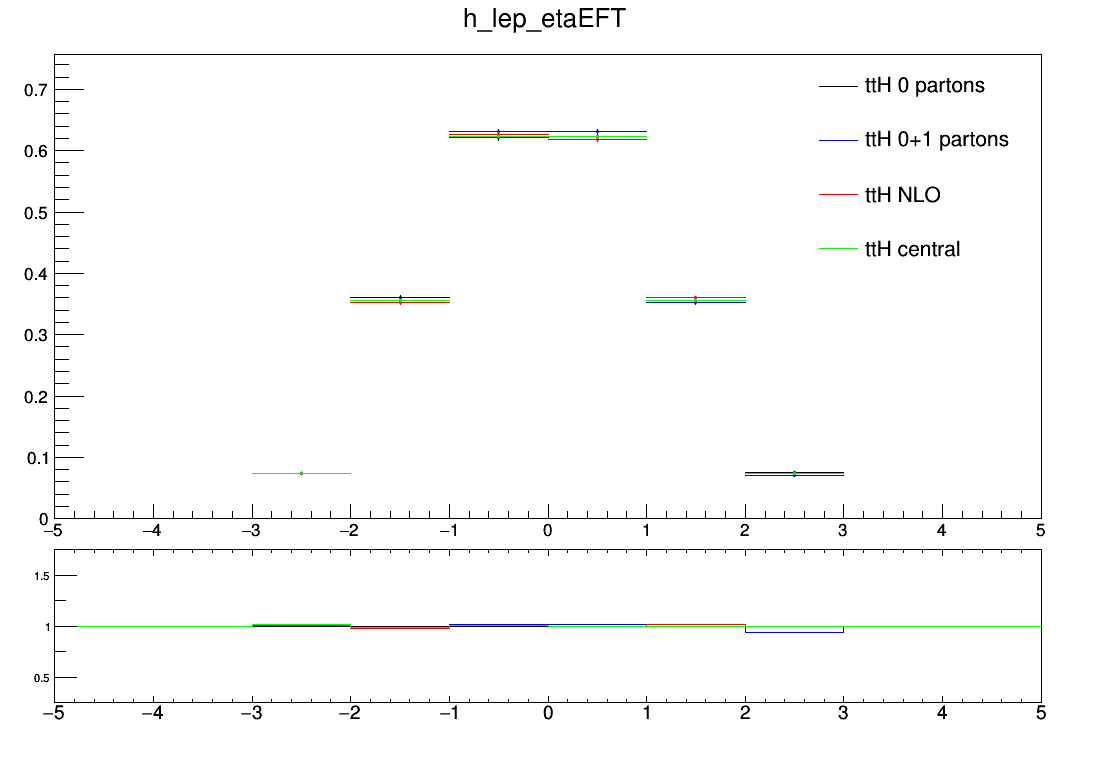Click the −3 label on the ratio panel x-axis
Viewport: 1096px width, 772px height.
coord(250,713)
